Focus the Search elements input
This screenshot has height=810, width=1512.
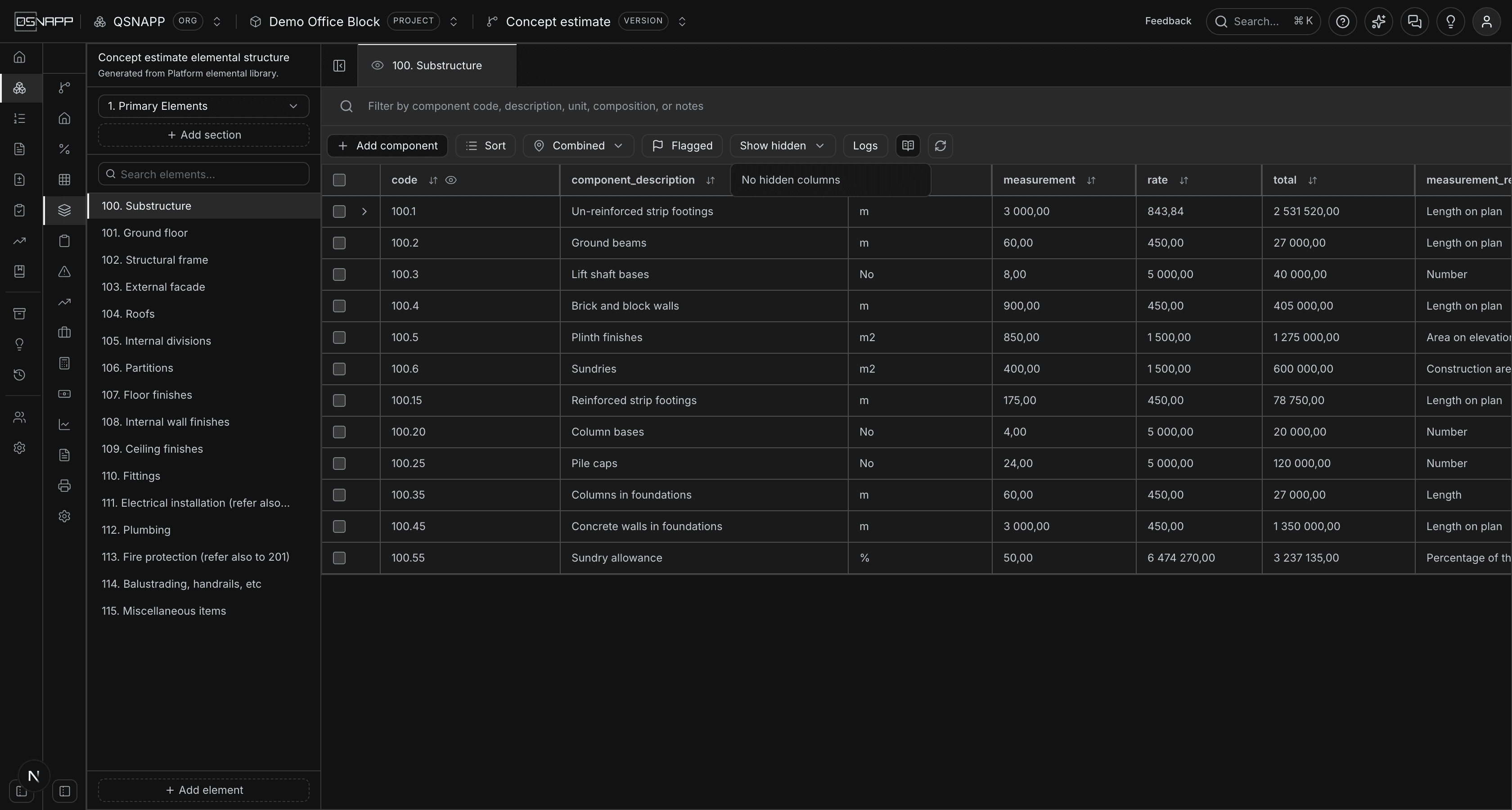coord(204,174)
